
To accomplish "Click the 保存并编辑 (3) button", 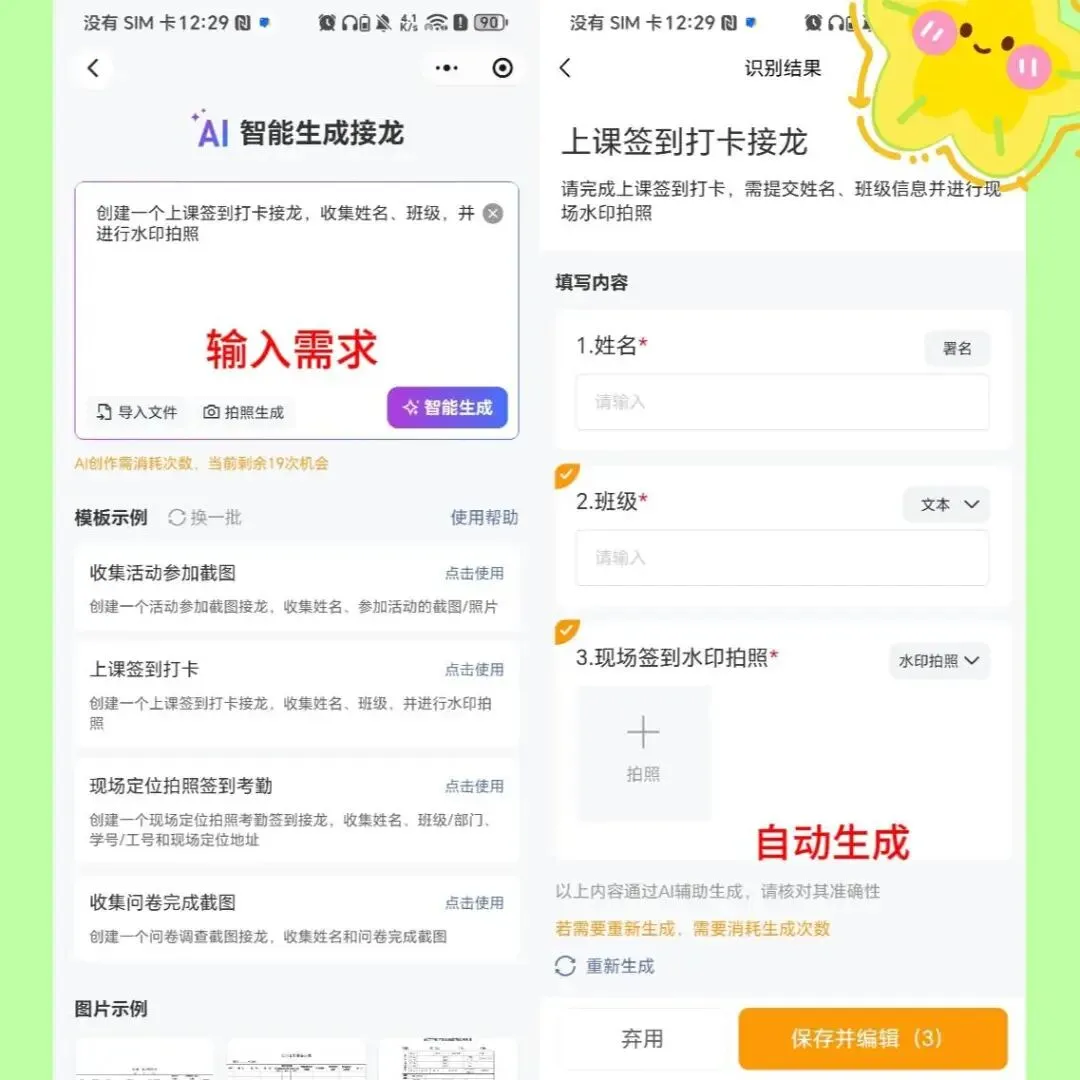I will [x=873, y=1039].
